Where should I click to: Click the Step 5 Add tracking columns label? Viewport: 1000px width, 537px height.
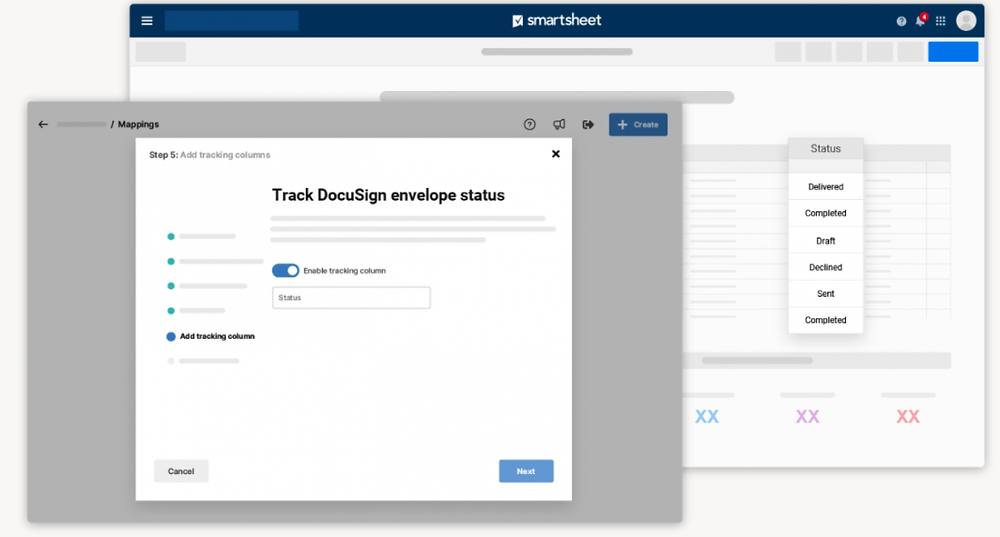[x=209, y=155]
